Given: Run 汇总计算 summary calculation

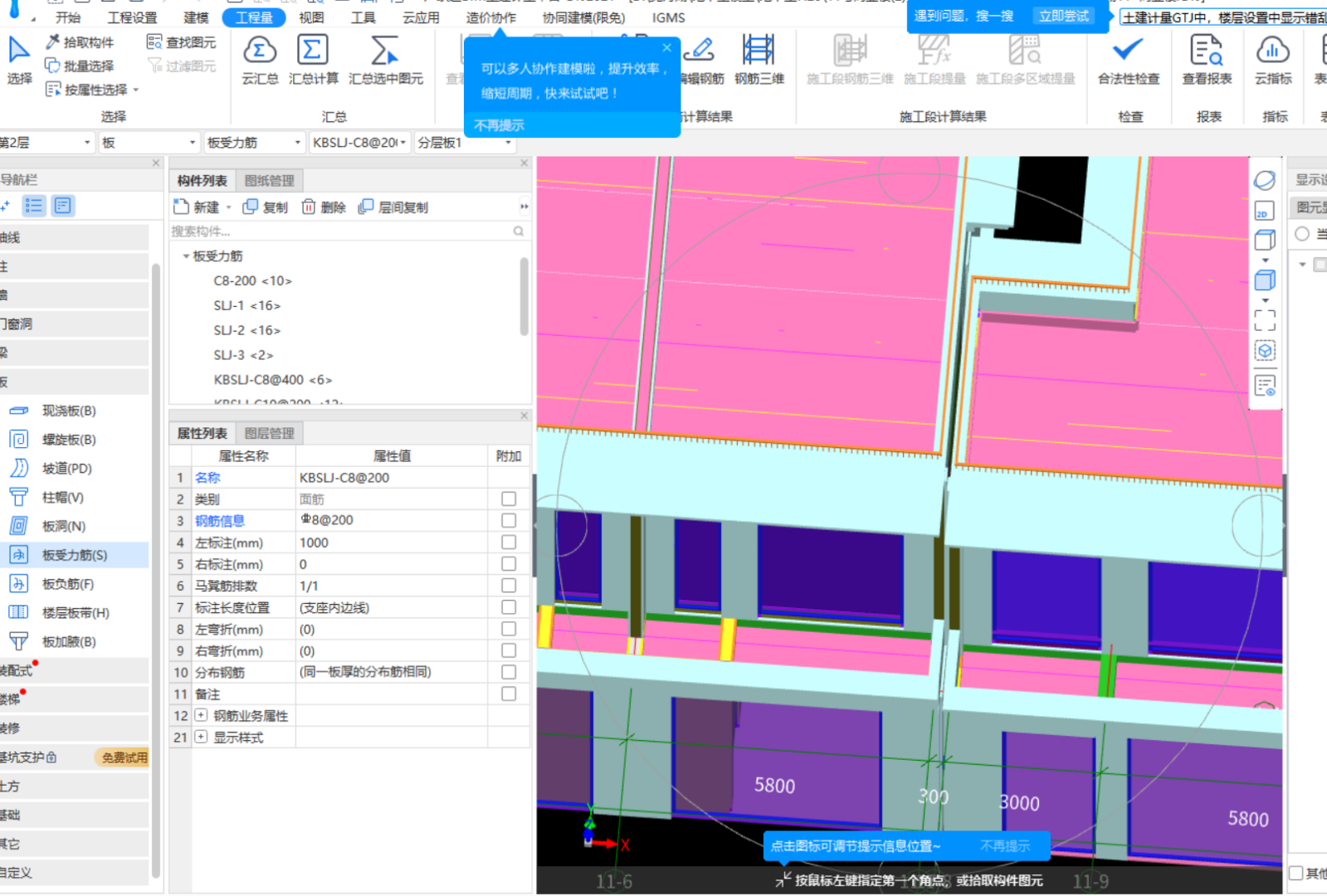Looking at the screenshot, I should (x=313, y=60).
